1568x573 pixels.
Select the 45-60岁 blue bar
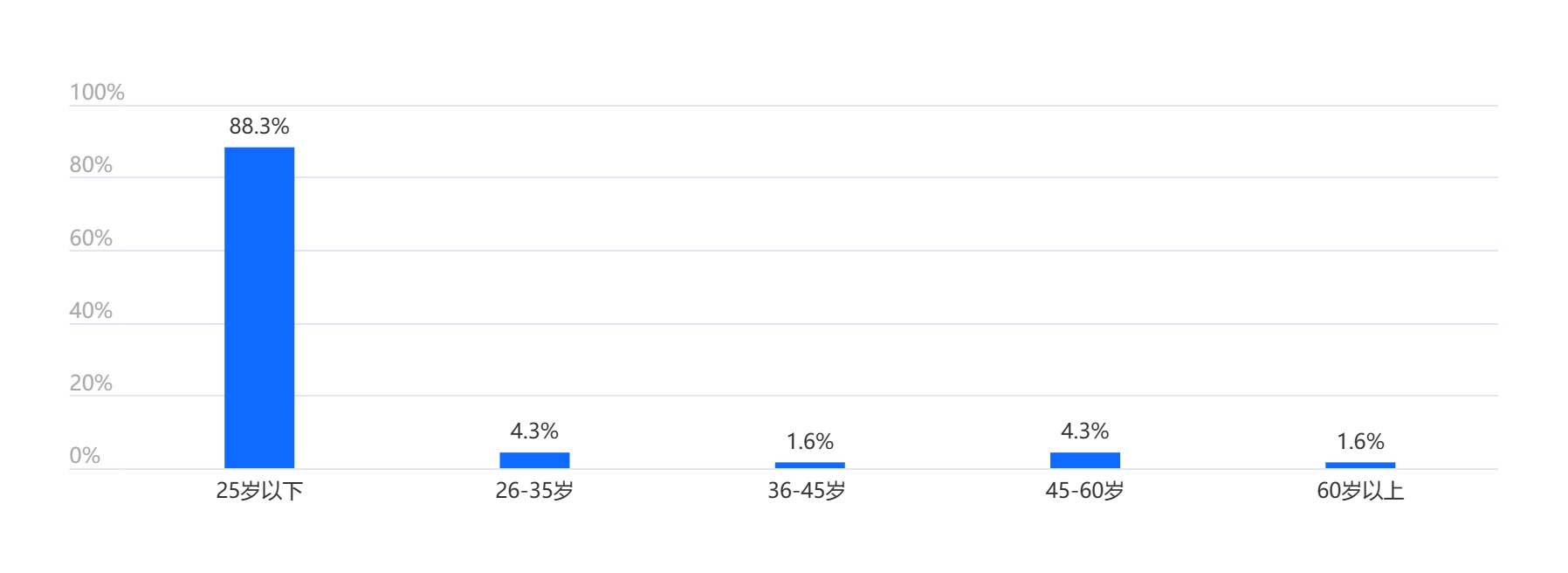pyautogui.click(x=1084, y=460)
